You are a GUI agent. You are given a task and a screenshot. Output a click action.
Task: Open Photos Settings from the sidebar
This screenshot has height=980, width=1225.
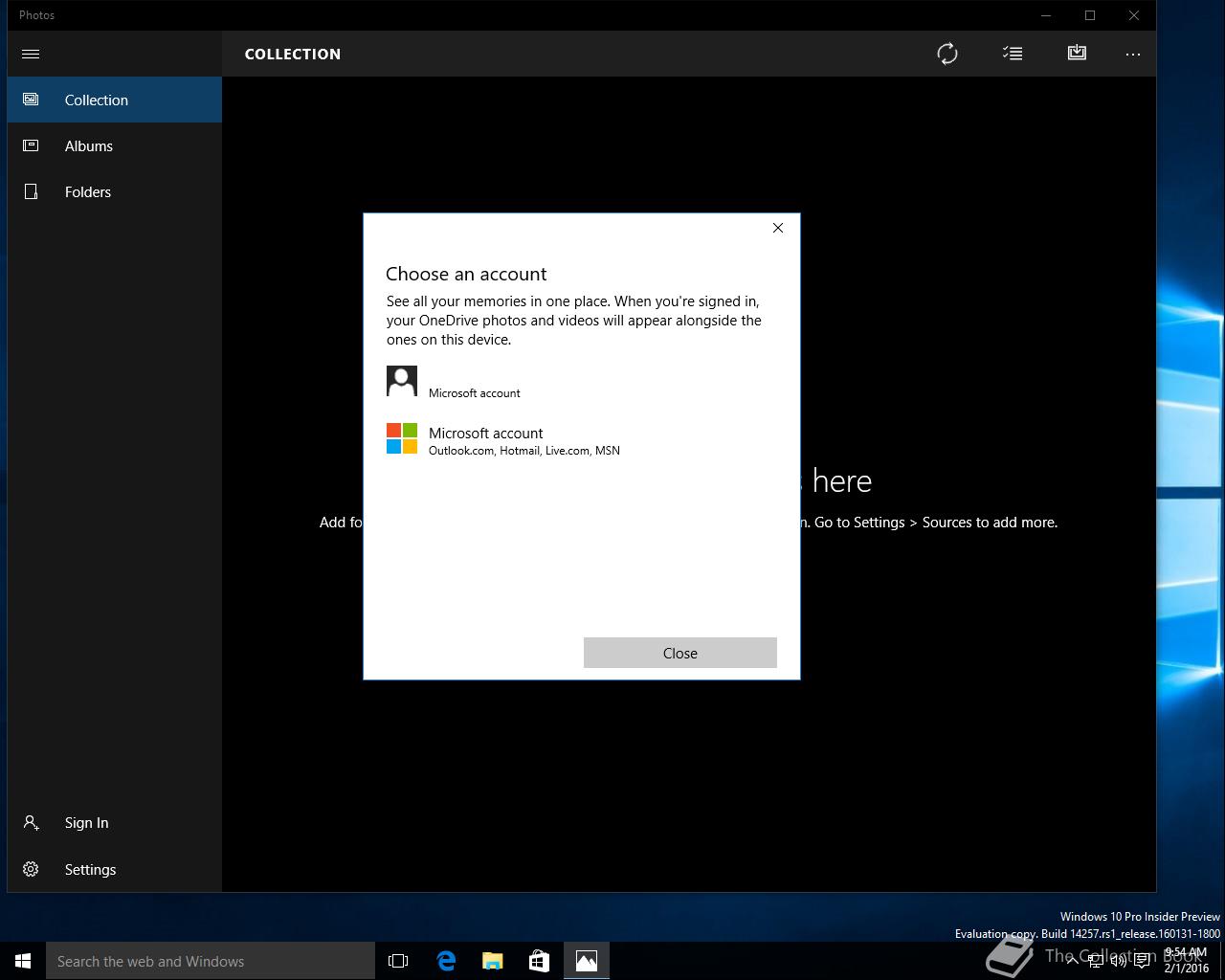coord(90,869)
